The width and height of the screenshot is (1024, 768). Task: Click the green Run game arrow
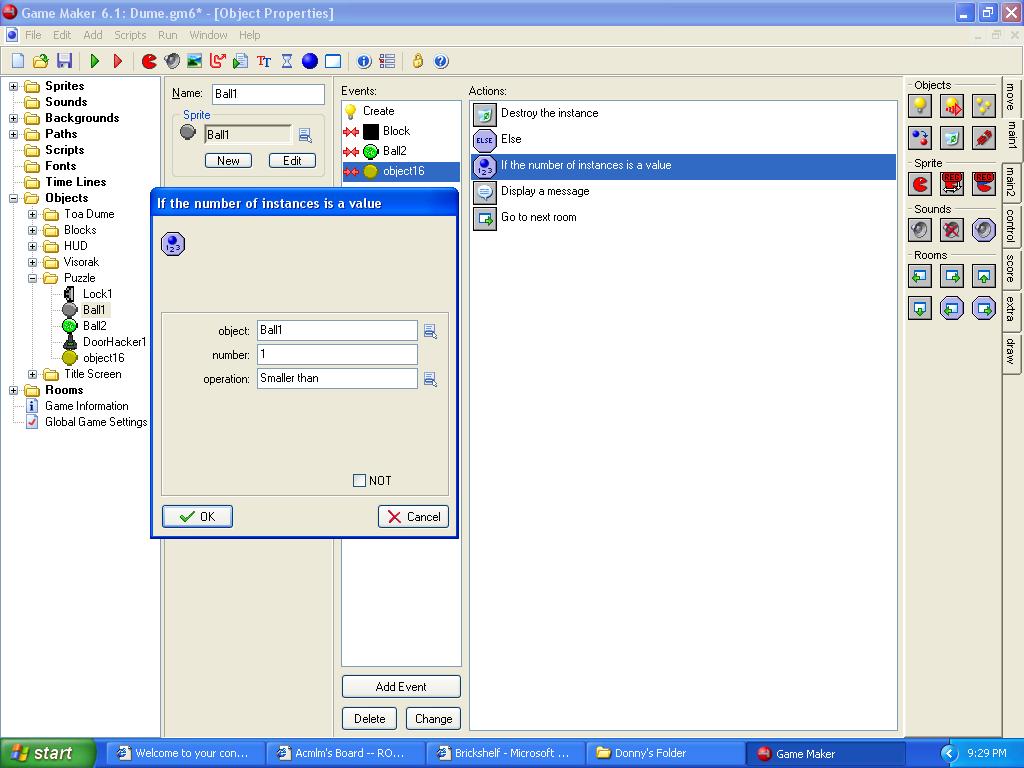(x=95, y=61)
